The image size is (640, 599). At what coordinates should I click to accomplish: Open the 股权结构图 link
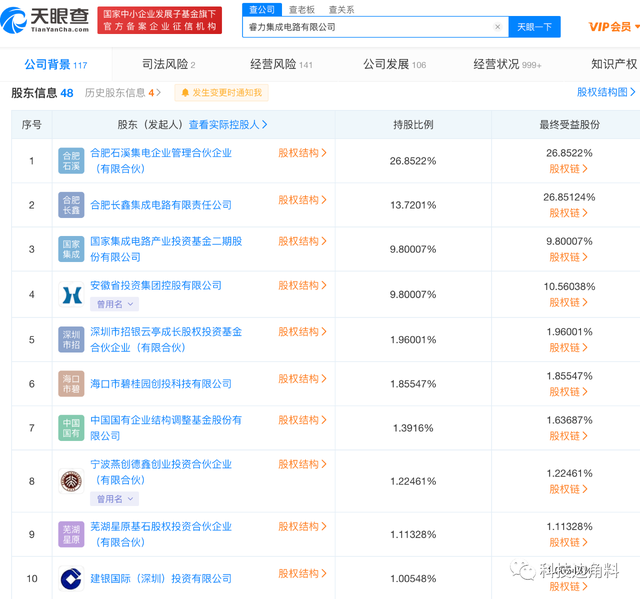[606, 92]
